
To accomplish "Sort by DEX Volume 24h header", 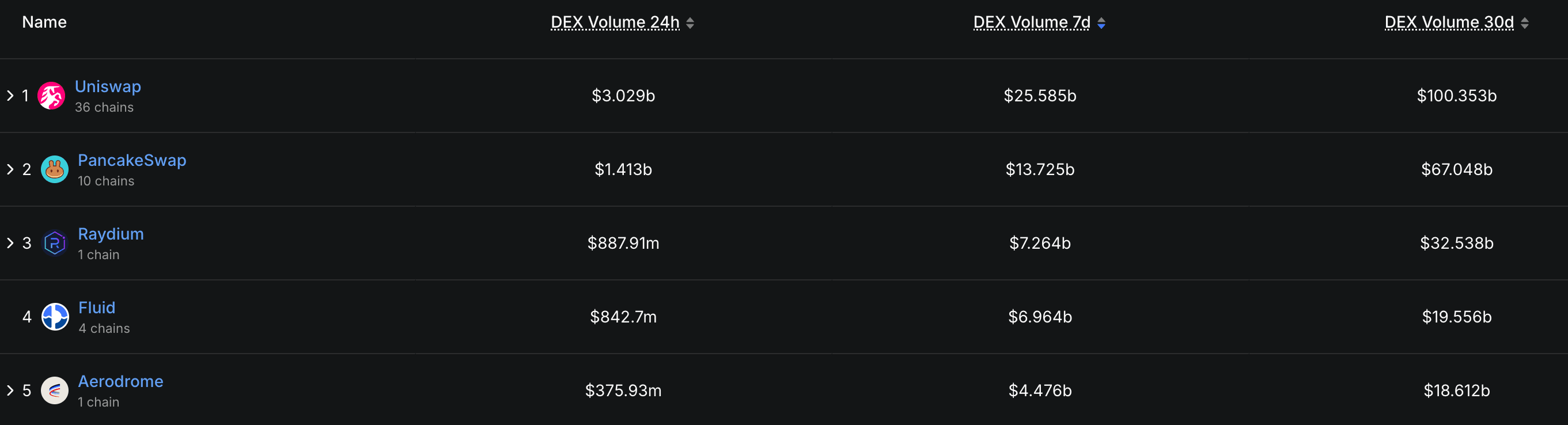I will 615,22.
